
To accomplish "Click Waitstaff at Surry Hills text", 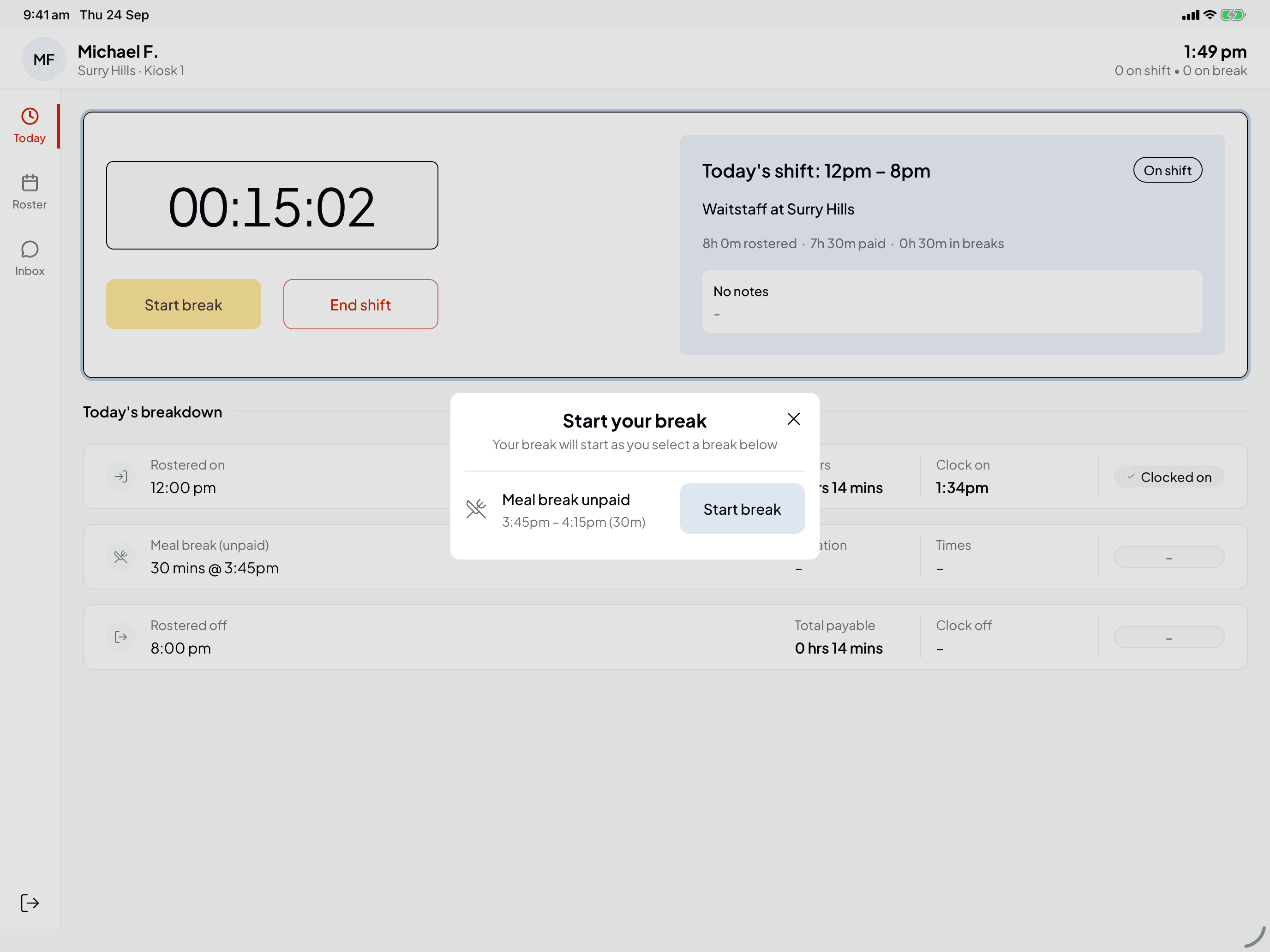I will coord(778,209).
